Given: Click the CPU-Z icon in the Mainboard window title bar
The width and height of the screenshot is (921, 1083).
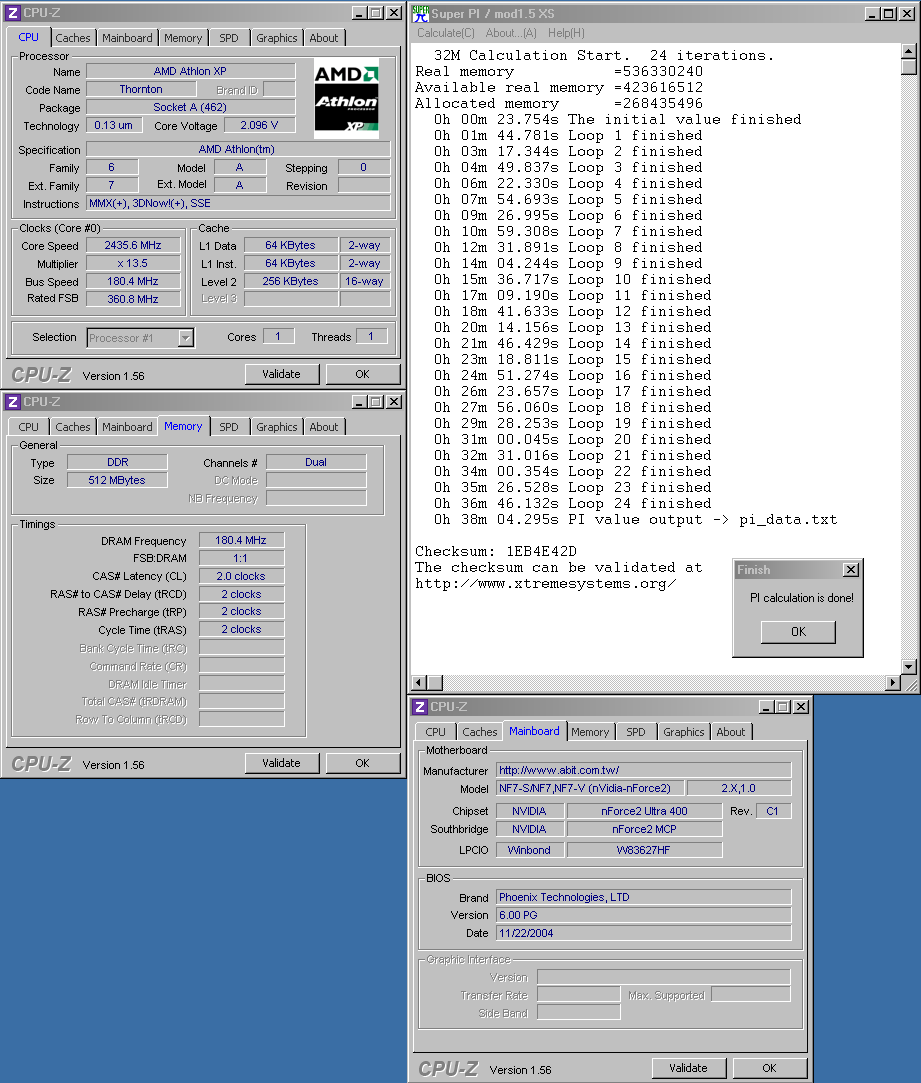Looking at the screenshot, I should pyautogui.click(x=420, y=707).
